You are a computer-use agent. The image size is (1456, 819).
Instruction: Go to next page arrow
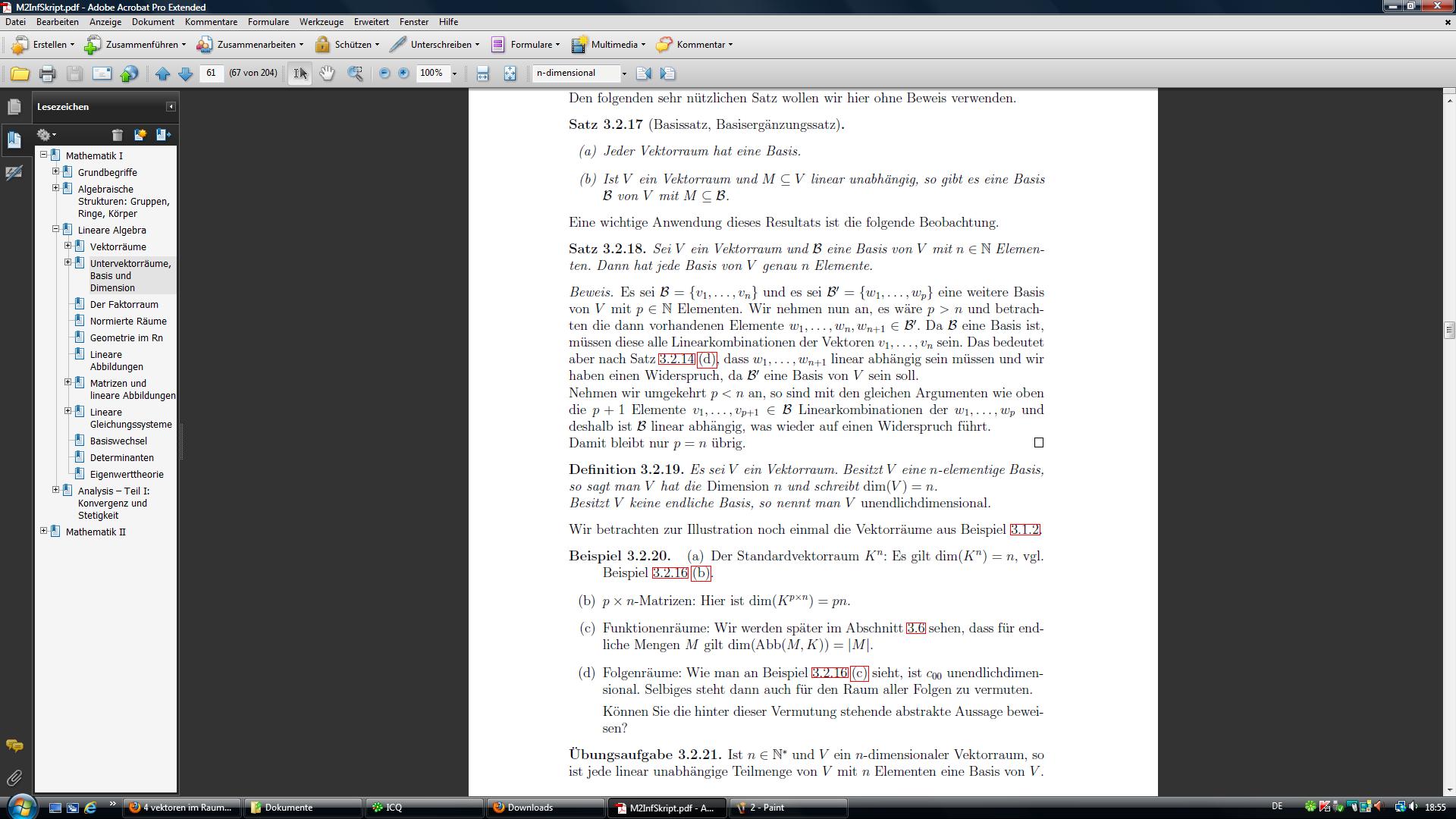185,74
